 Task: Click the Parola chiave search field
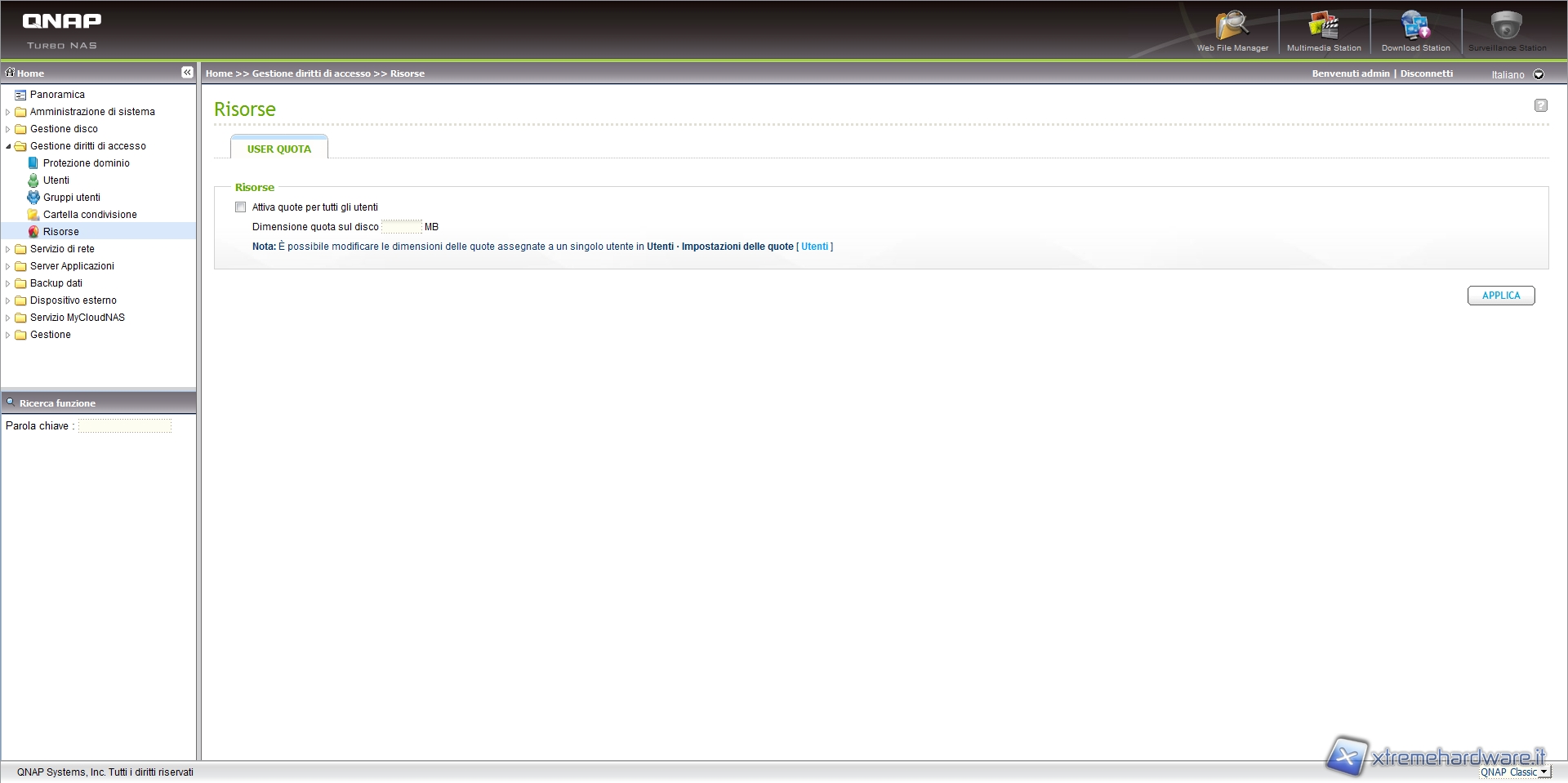125,426
